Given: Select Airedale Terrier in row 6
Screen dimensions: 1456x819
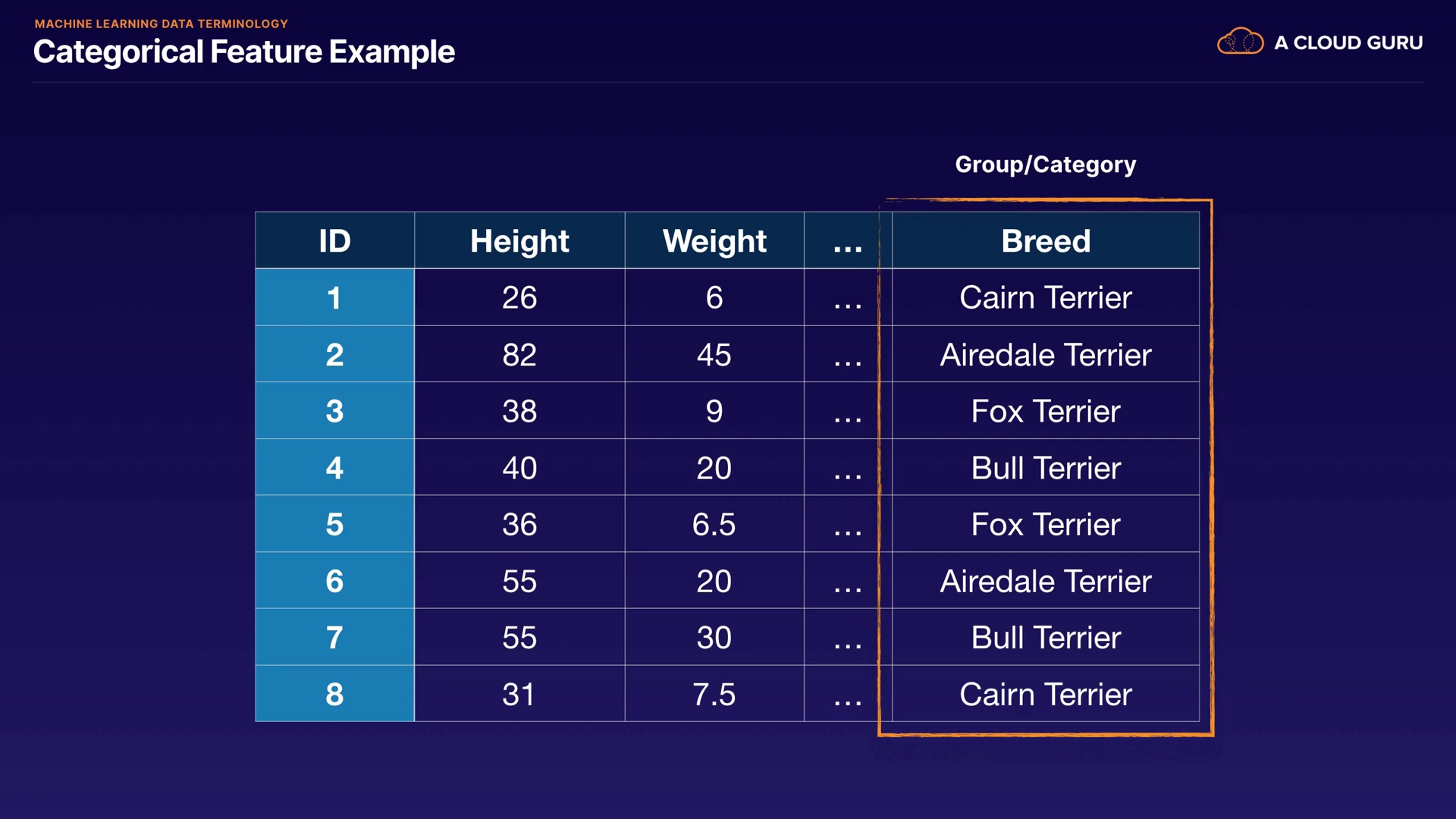Looking at the screenshot, I should [1046, 581].
